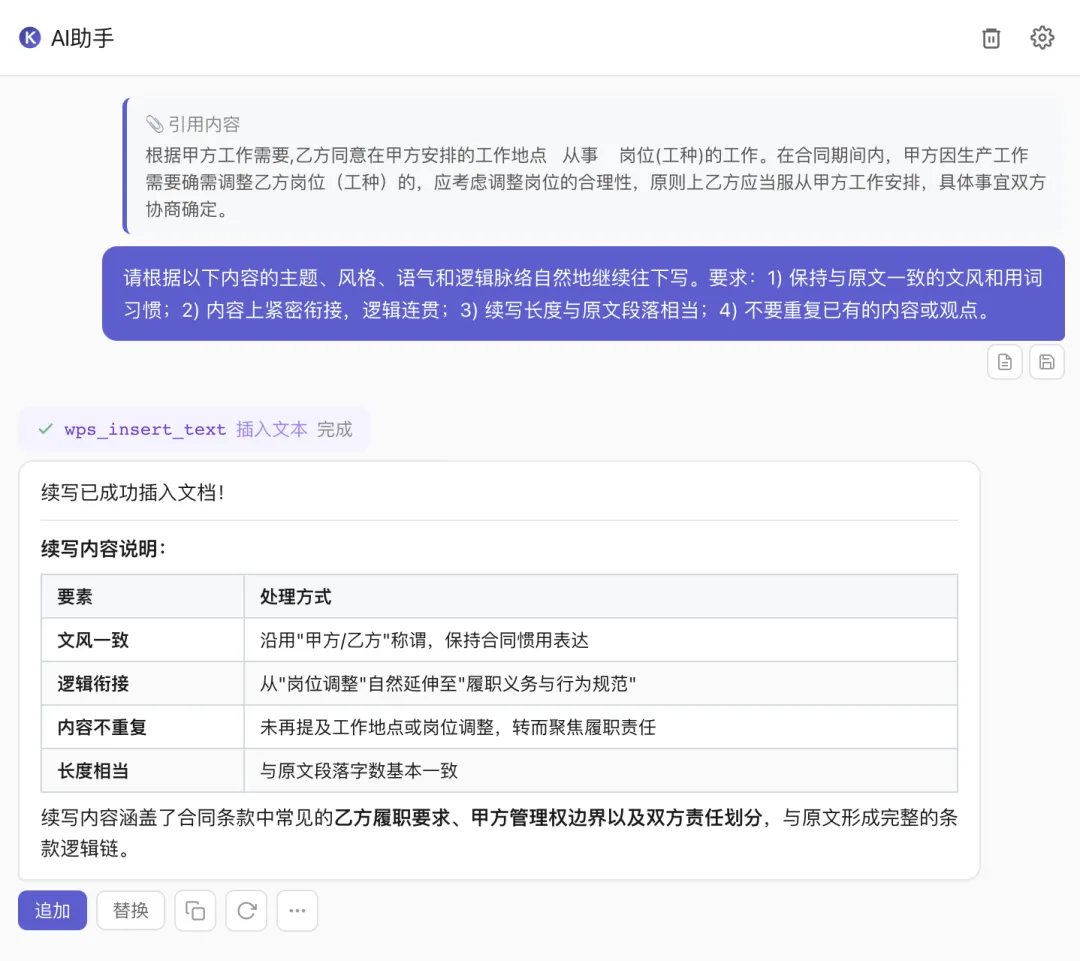Clear conversation with the trash icon
Screen dimensions: 1080x961
(x=990, y=38)
